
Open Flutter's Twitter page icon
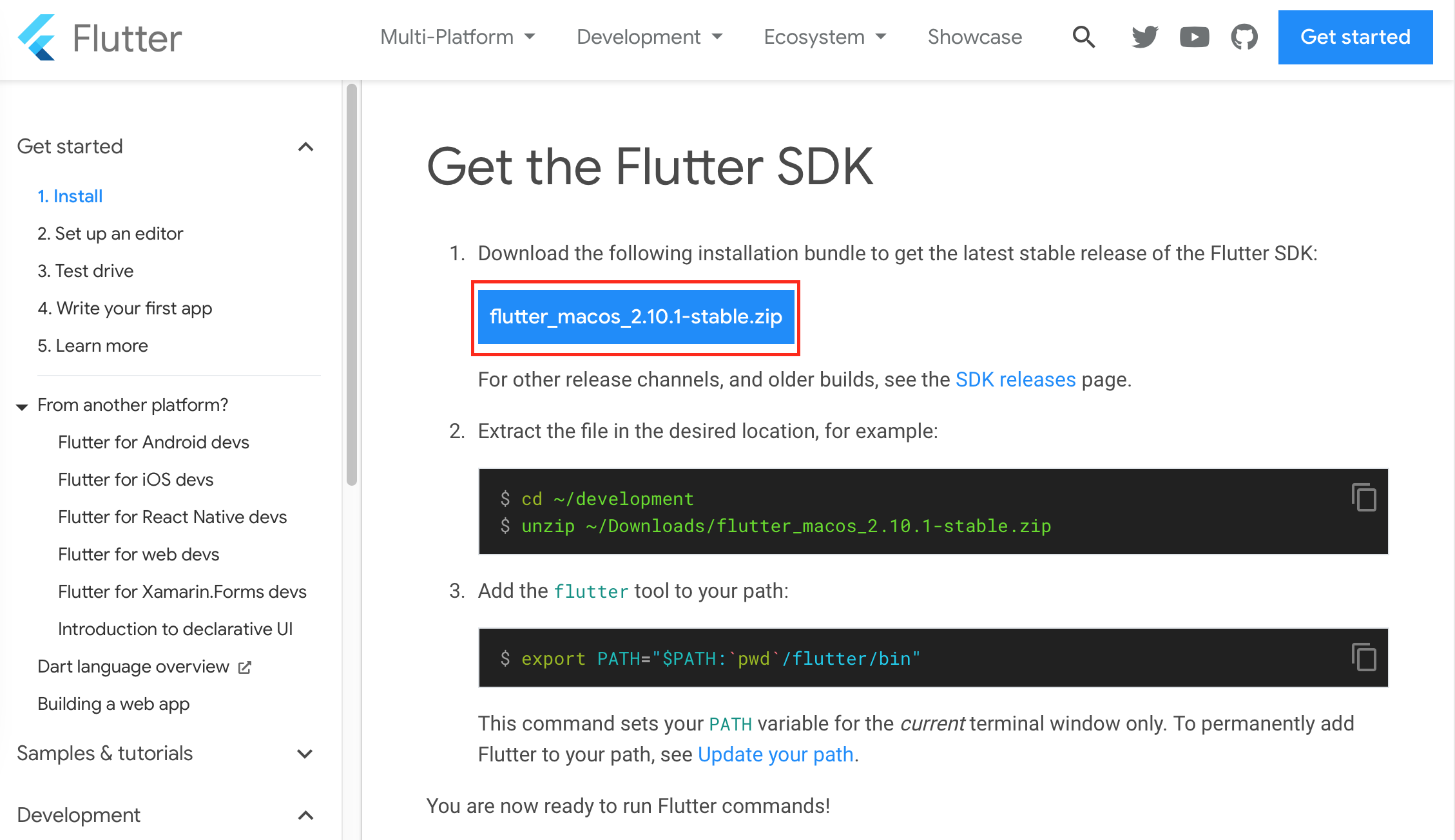(x=1144, y=37)
